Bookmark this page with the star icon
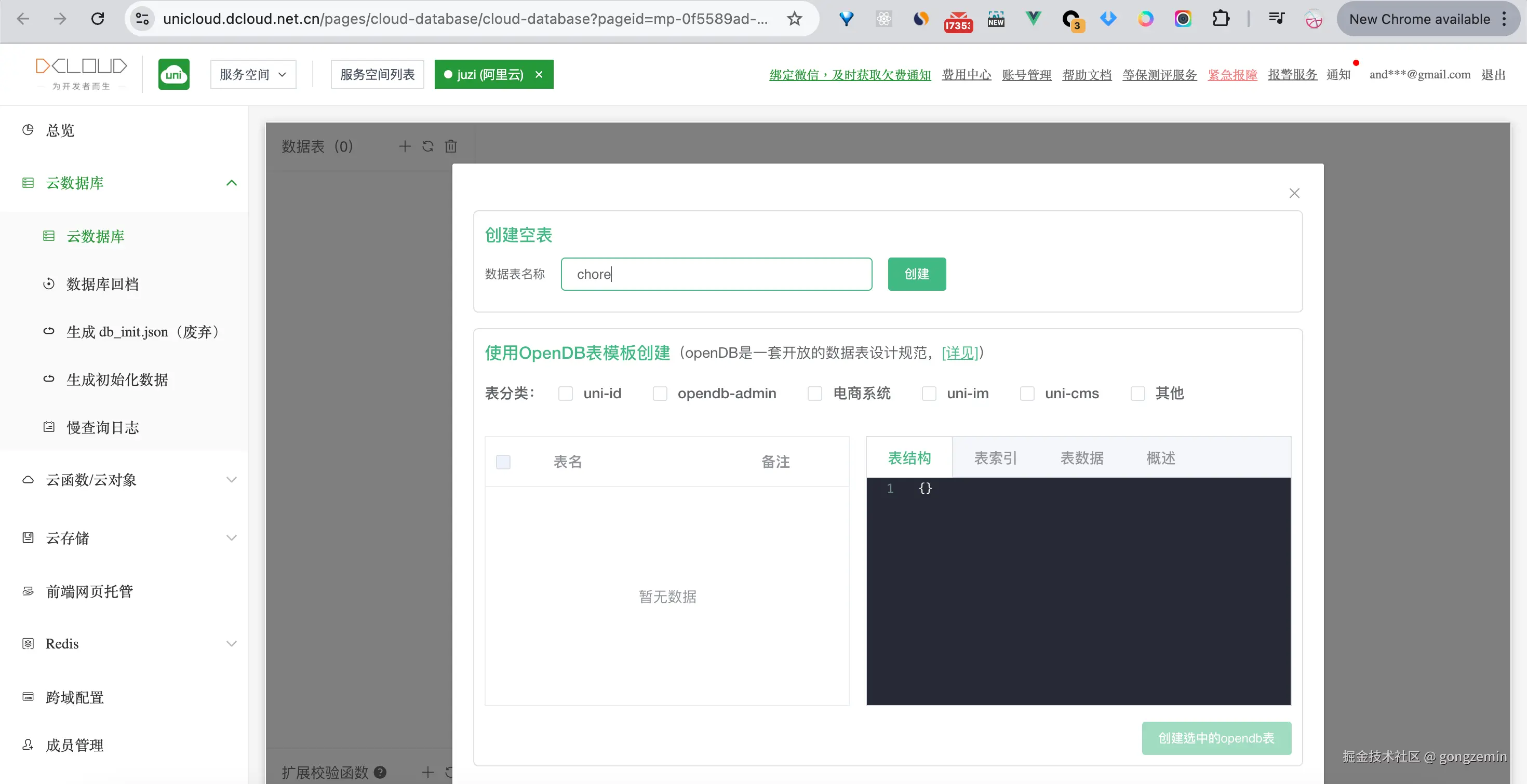 coord(794,19)
